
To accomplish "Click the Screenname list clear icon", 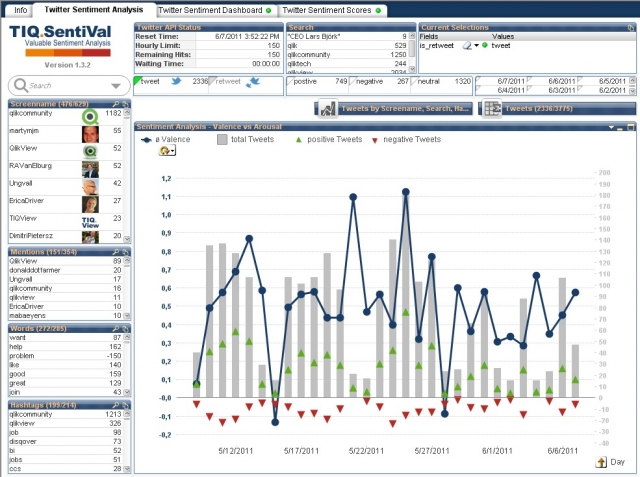I will 125,104.
